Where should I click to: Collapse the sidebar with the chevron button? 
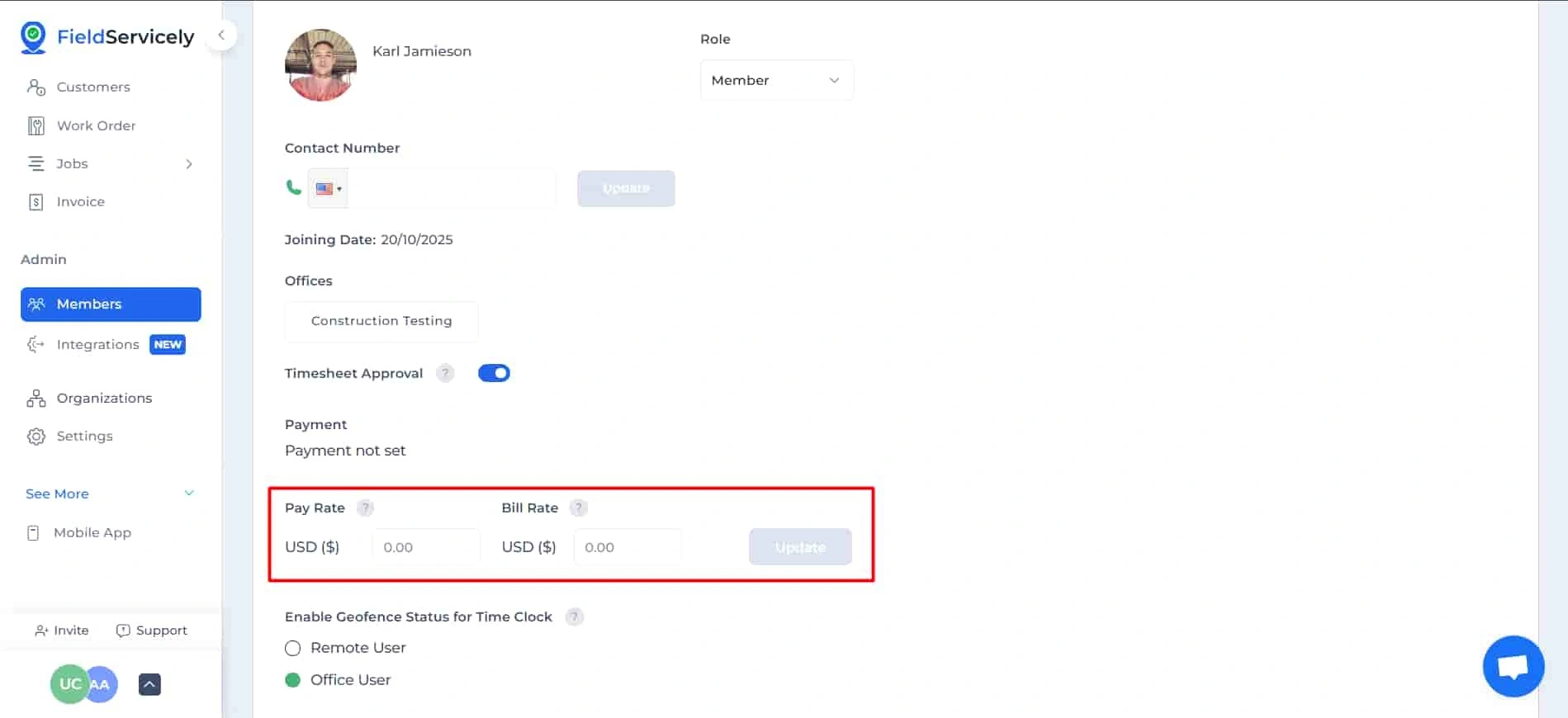(x=221, y=35)
